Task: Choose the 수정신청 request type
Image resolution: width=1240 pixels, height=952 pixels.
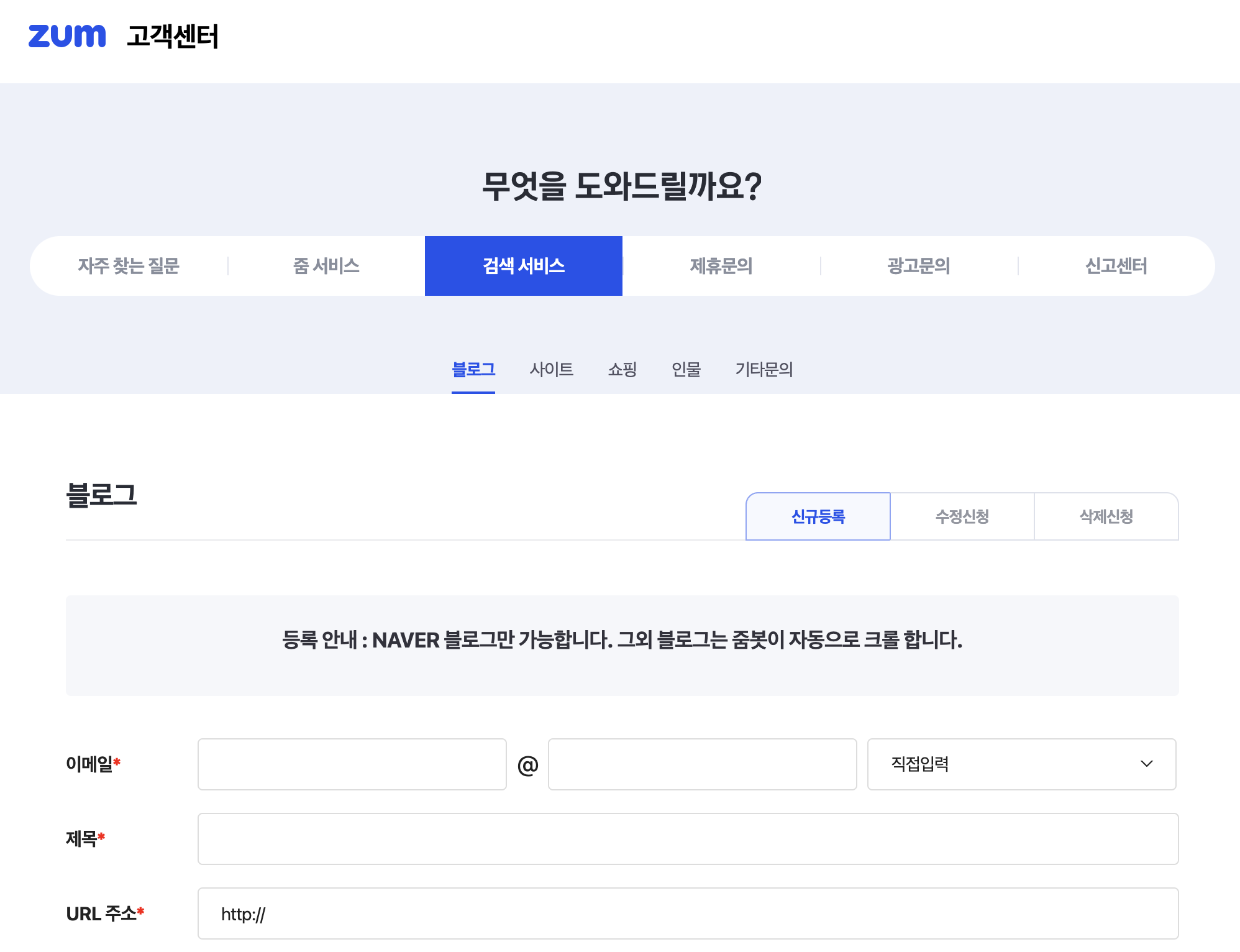Action: (962, 516)
